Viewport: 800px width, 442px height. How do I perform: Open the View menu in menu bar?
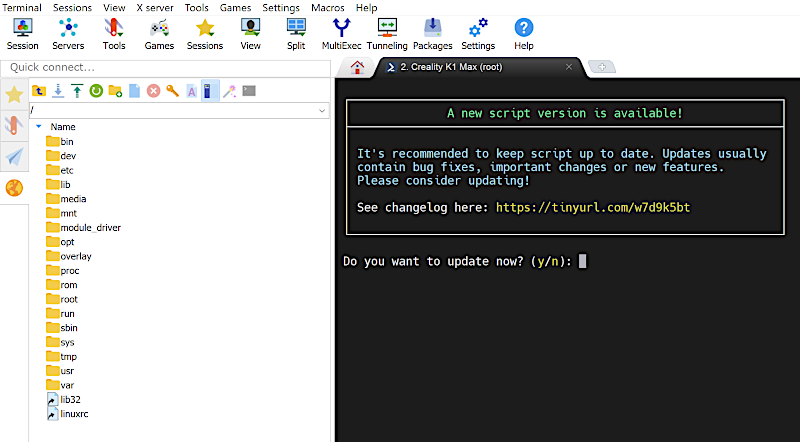coord(114,8)
